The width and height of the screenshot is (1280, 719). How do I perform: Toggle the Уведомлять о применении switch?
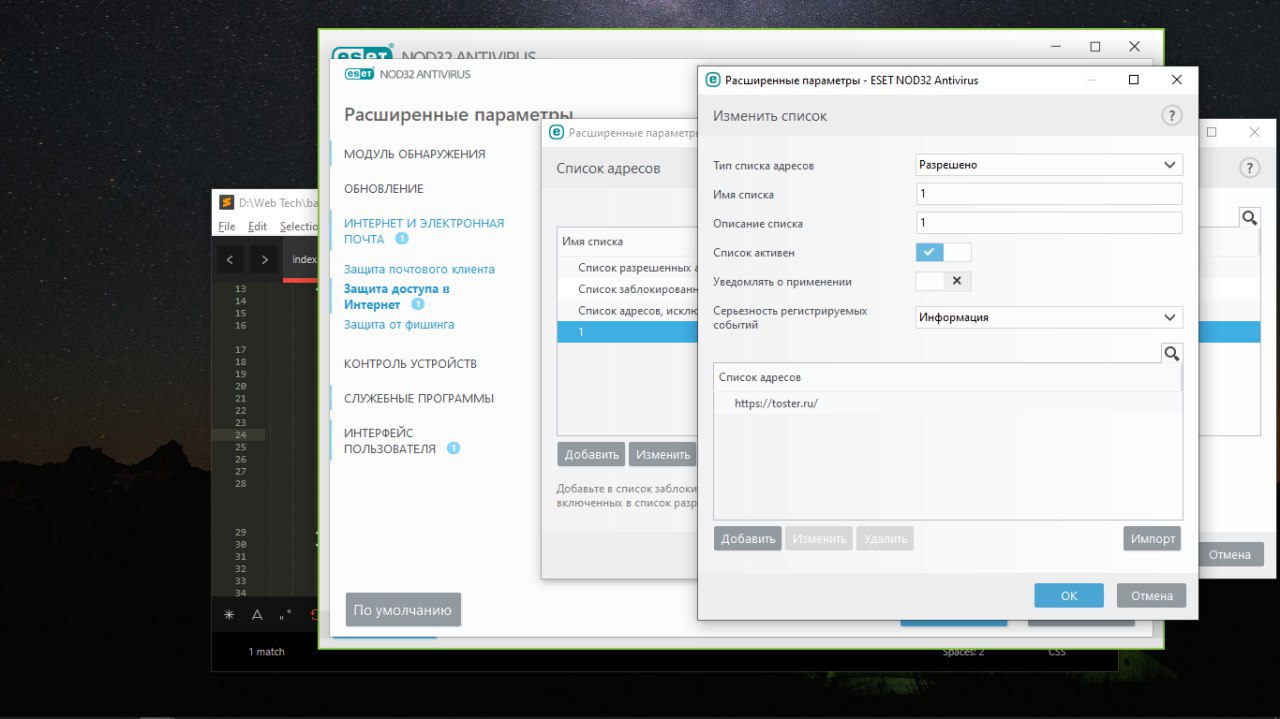943,281
